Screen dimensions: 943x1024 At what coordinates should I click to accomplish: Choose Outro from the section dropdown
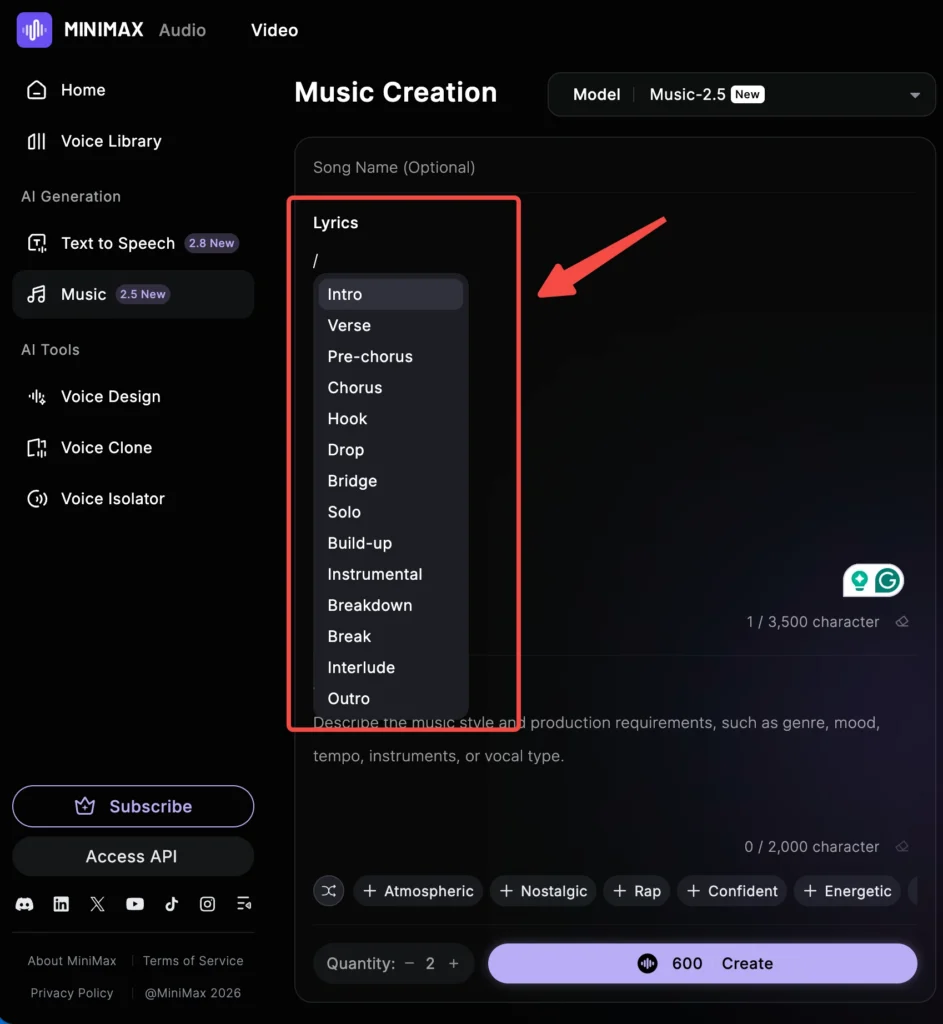click(348, 698)
